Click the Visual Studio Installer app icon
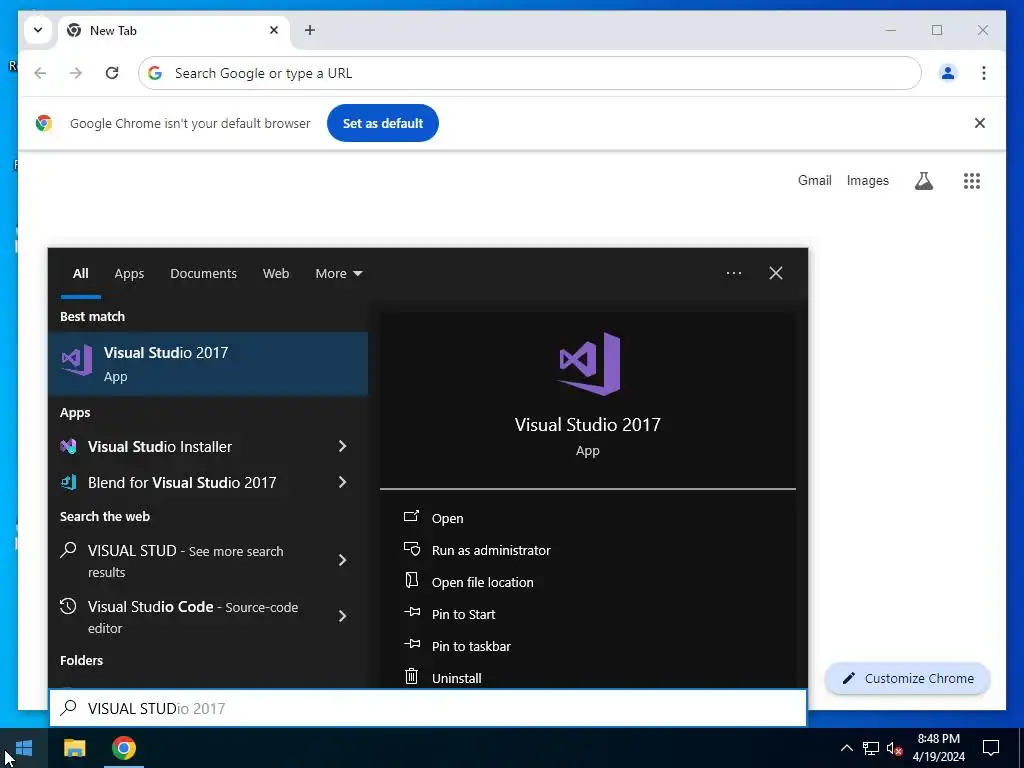The image size is (1024, 768). click(69, 446)
